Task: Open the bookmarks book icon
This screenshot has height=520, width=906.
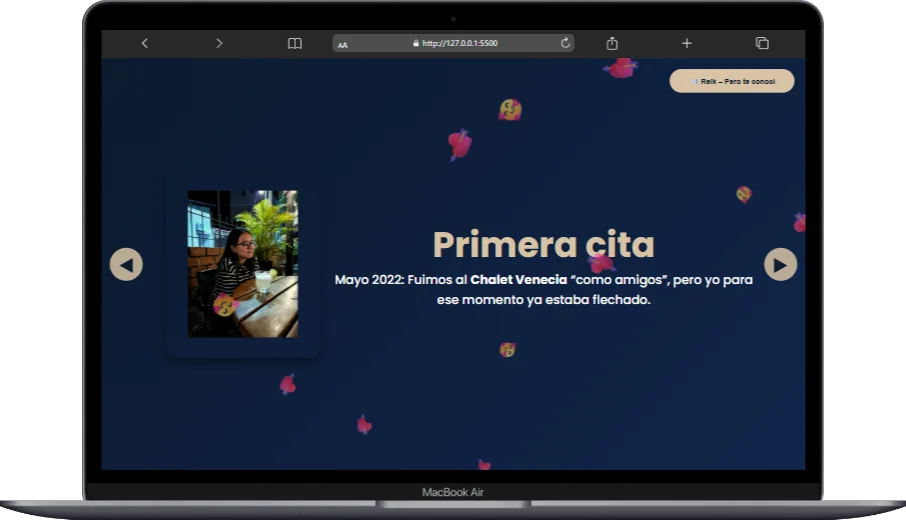Action: pyautogui.click(x=295, y=43)
